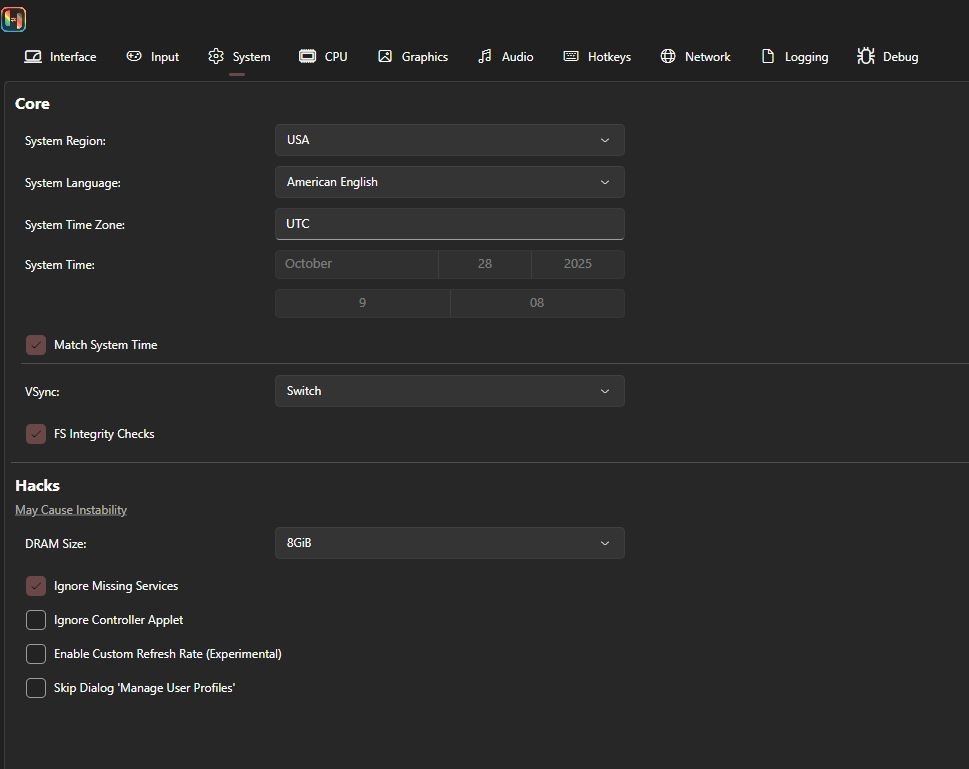Screen dimensions: 969x769
Task: Go to the Debug tab
Action: 887,57
